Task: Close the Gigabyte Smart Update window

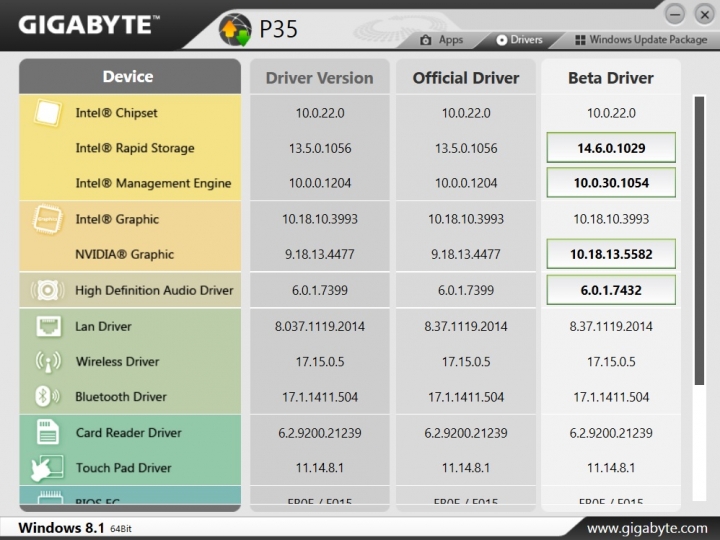Action: 704,15
